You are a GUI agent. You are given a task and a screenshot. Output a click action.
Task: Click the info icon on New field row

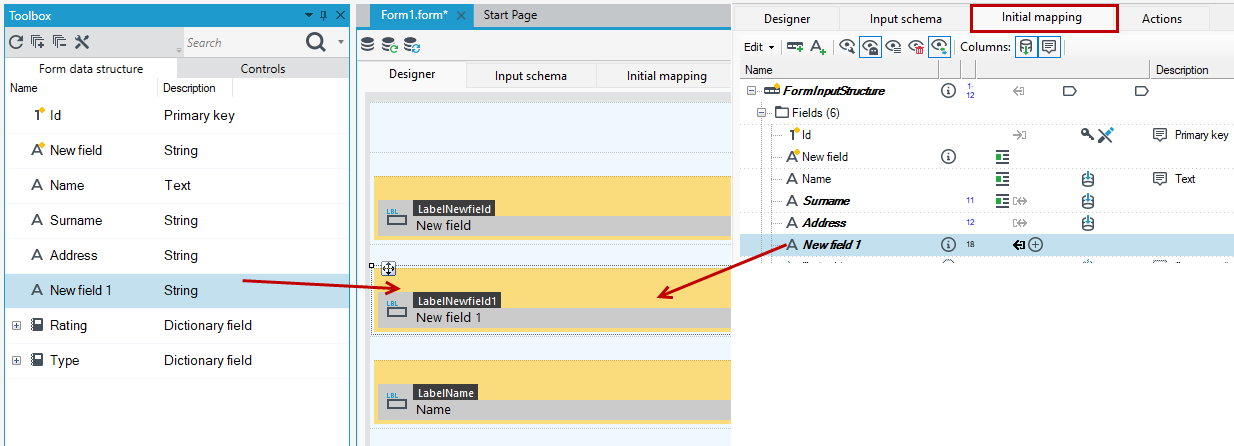[x=948, y=157]
